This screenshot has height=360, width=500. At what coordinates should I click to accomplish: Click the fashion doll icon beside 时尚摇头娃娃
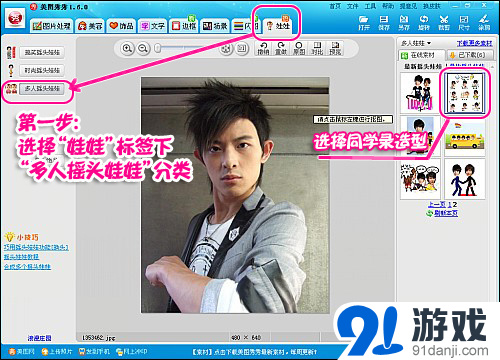point(11,70)
